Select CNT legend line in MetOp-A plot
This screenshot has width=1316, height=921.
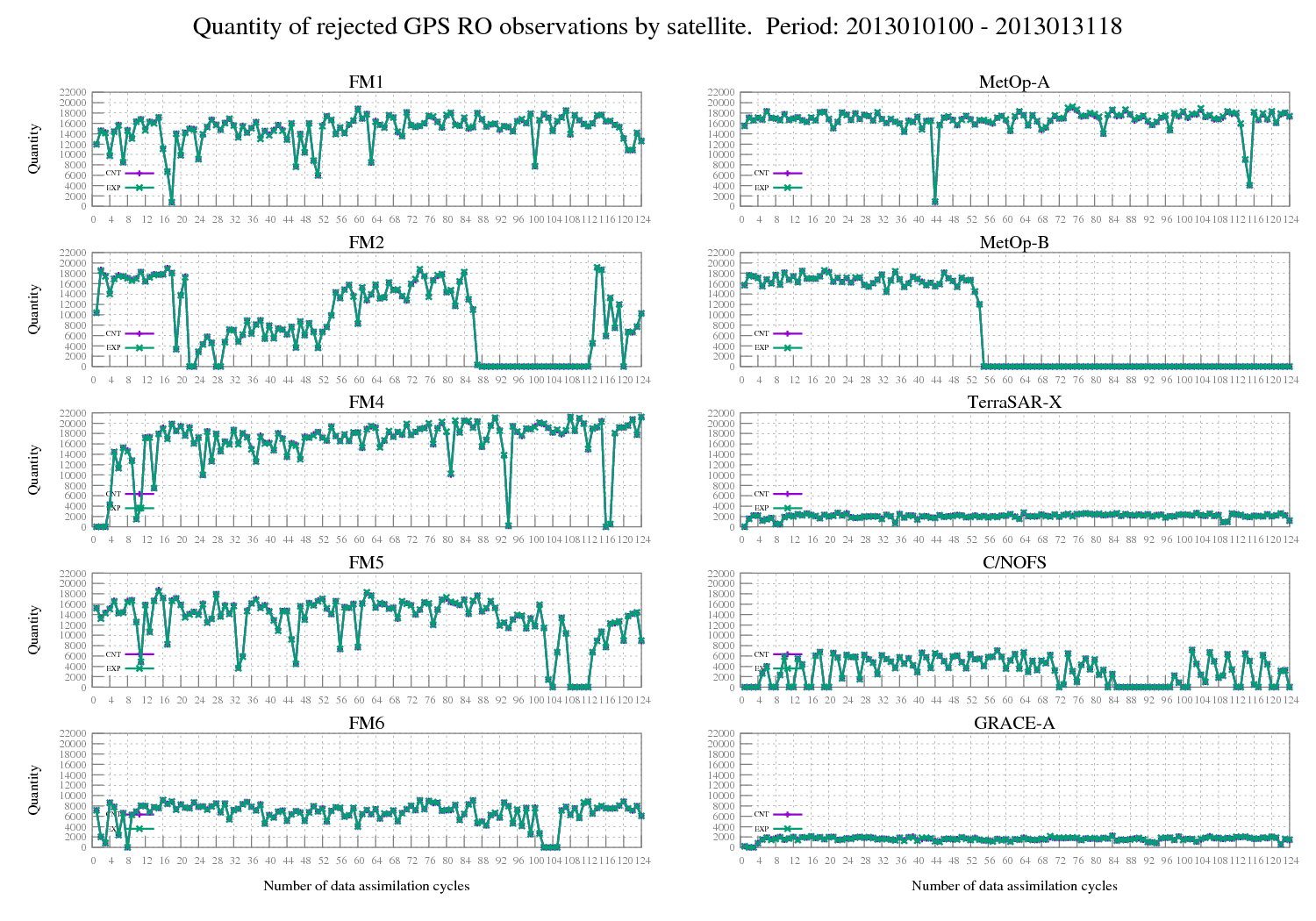click(x=787, y=173)
